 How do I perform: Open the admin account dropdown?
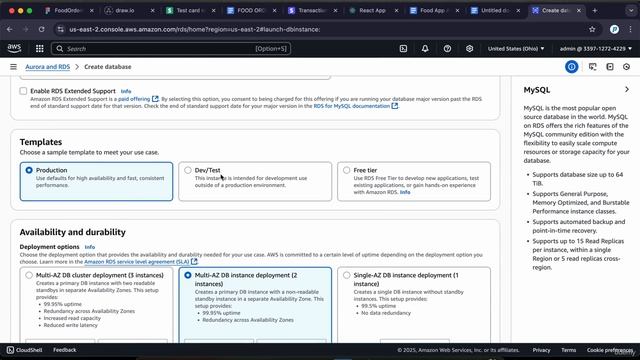(596, 49)
